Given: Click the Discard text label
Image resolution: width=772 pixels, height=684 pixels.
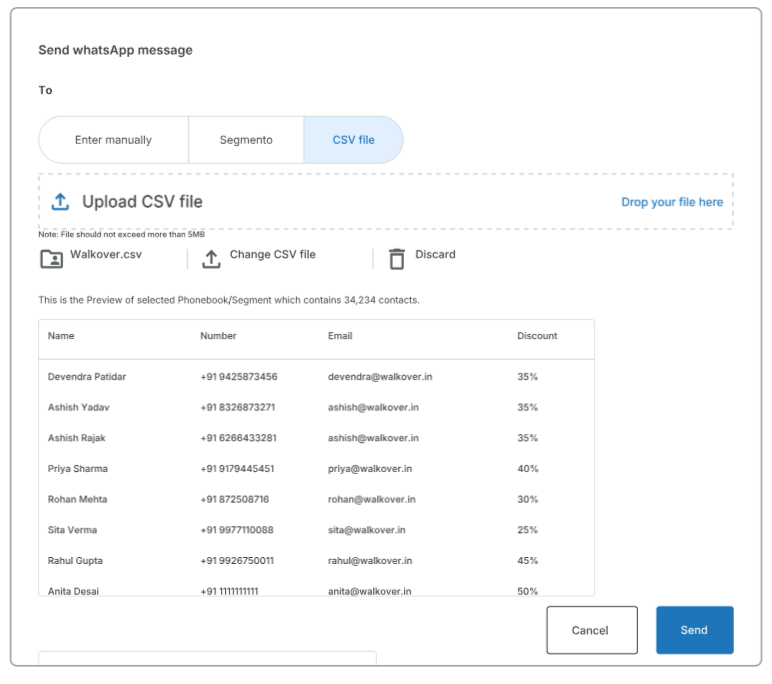Looking at the screenshot, I should point(435,255).
